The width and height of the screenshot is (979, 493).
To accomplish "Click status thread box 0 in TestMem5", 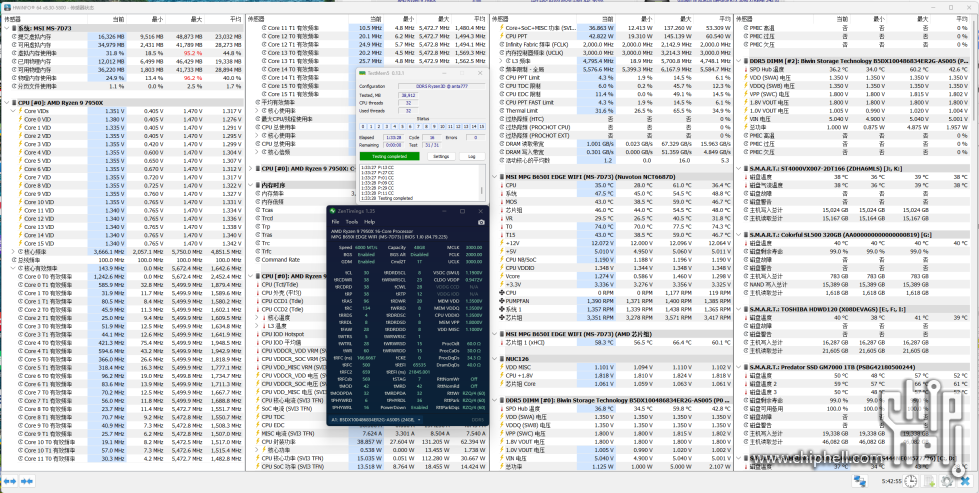I will (x=362, y=127).
